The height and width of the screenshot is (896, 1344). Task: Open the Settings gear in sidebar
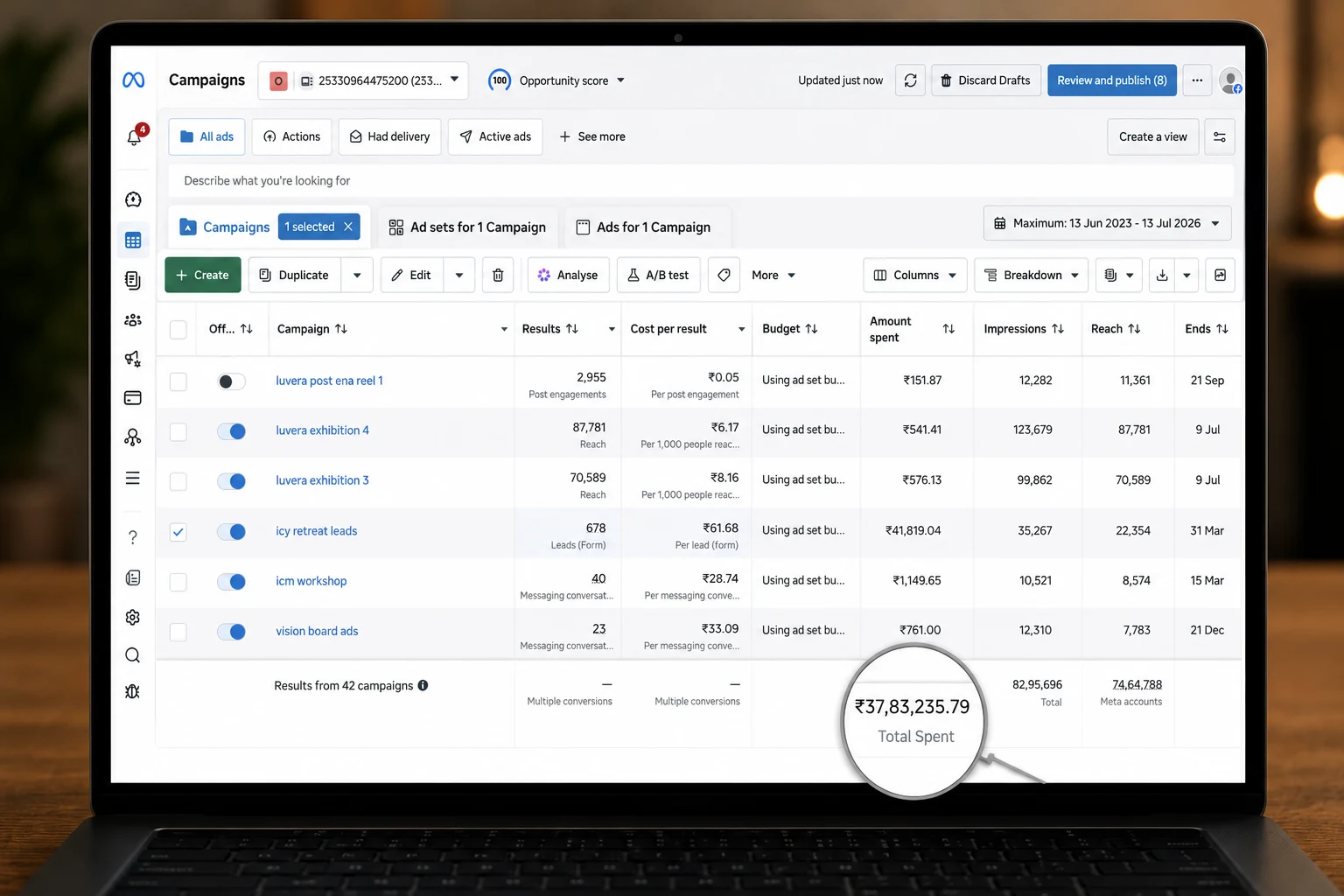tap(133, 618)
